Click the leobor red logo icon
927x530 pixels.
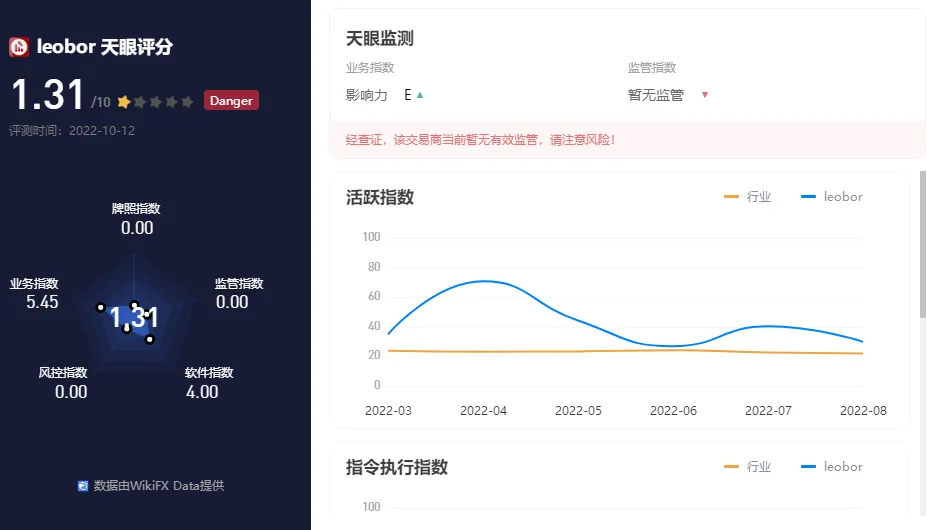19,47
